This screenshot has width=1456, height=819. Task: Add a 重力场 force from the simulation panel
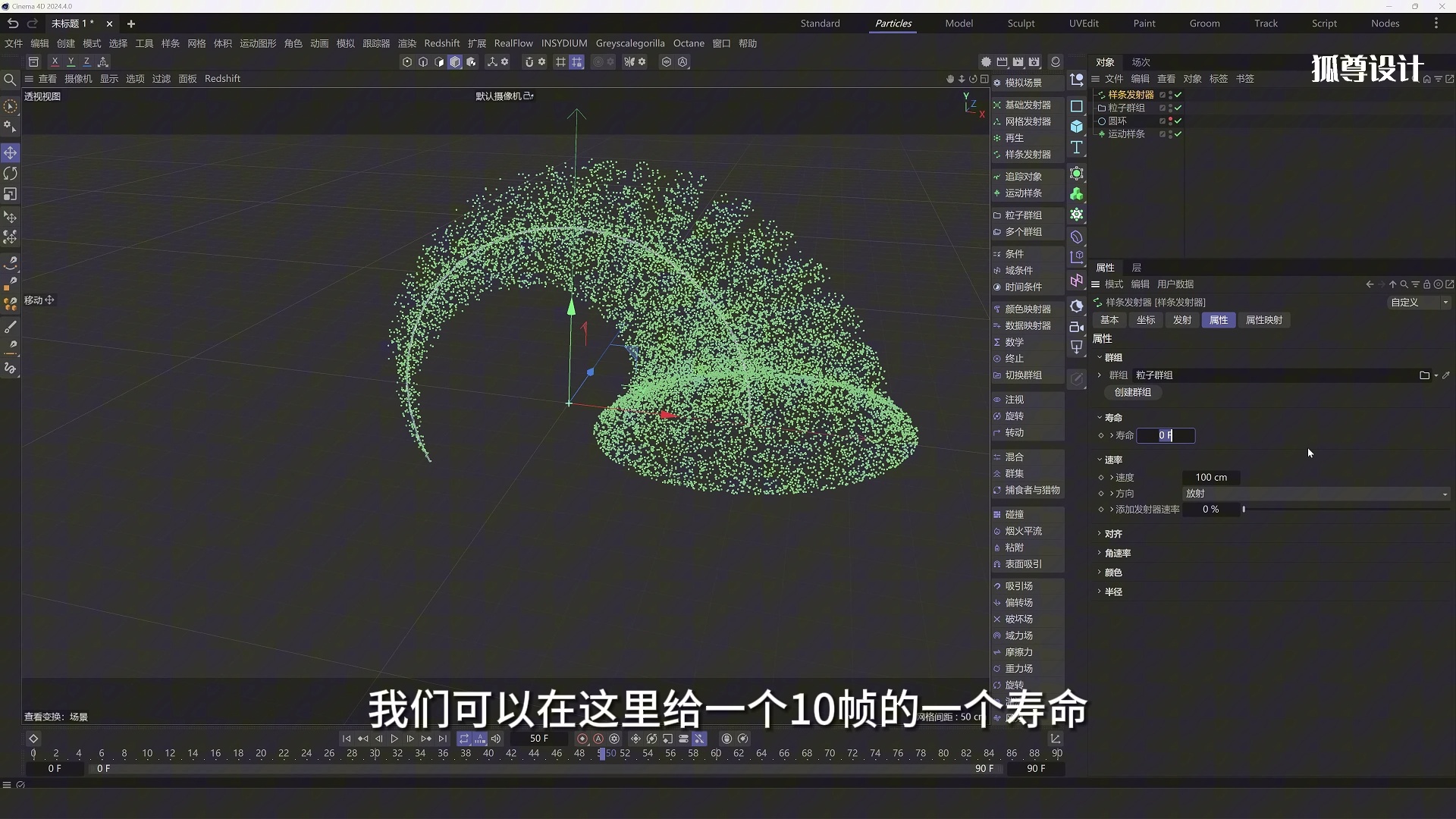coord(1020,668)
